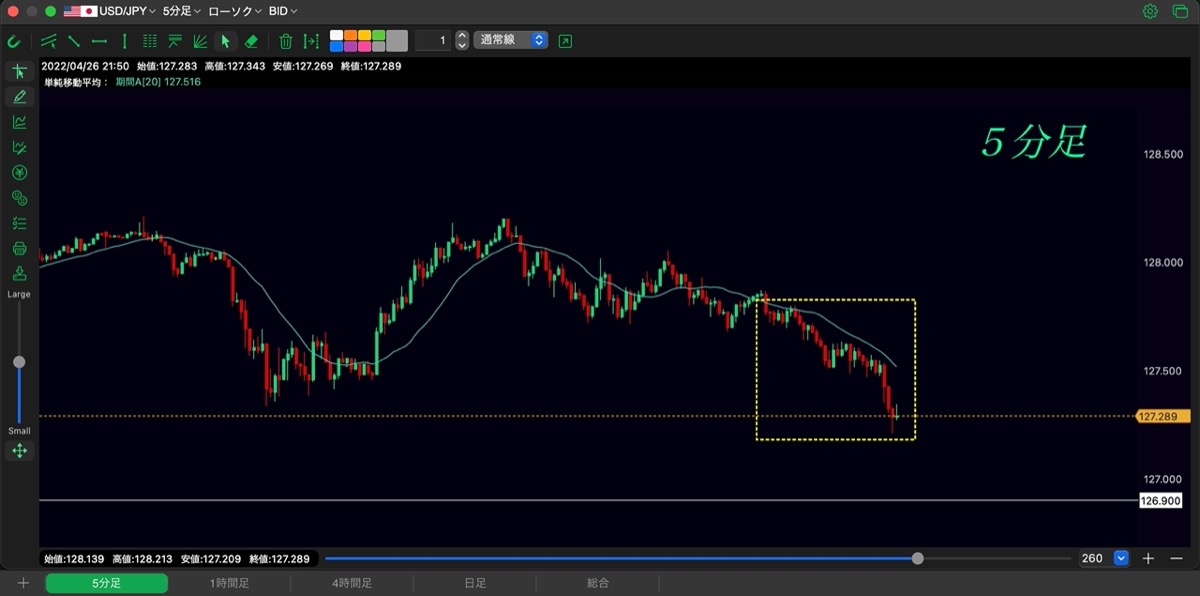Click the download save icon in sidebar
1200x596 pixels.
coord(19,273)
